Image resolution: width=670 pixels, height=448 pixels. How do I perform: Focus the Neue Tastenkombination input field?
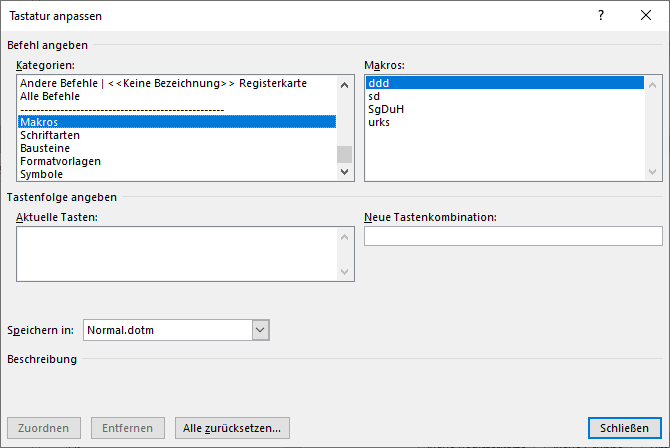point(513,236)
